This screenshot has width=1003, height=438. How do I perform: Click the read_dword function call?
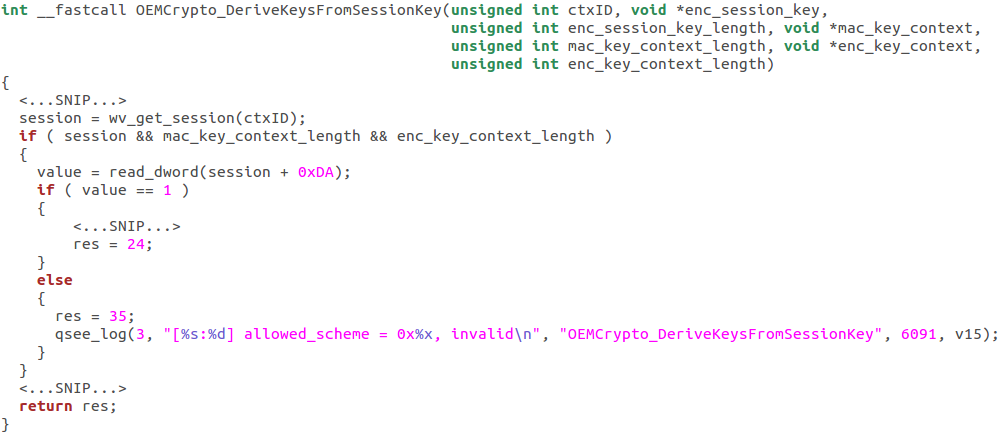pos(153,173)
